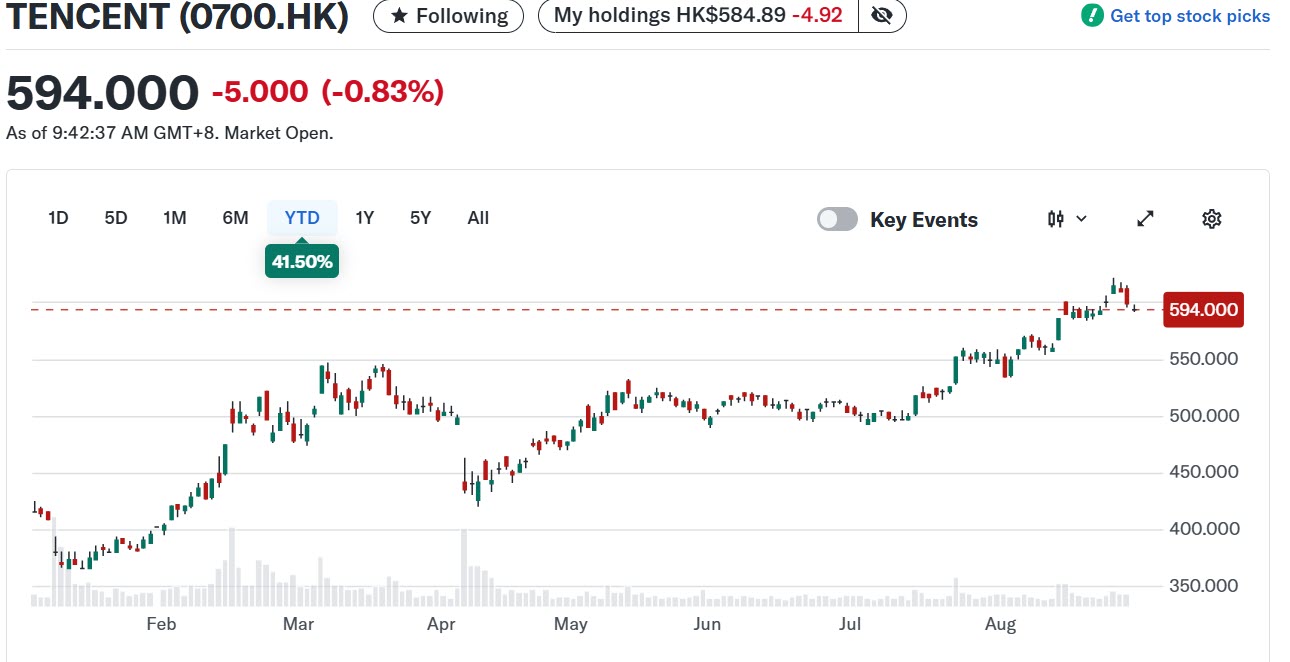Click the Mar month label
The height and width of the screenshot is (662, 1290).
click(x=298, y=625)
